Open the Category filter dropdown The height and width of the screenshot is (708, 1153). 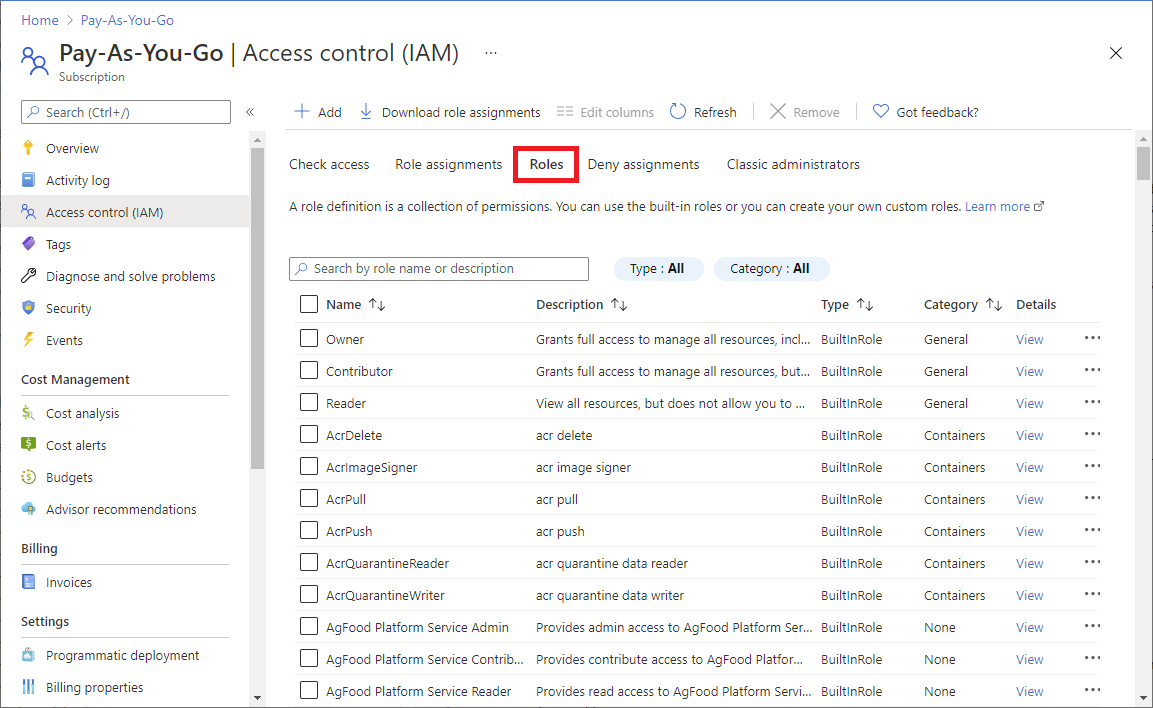[x=771, y=268]
